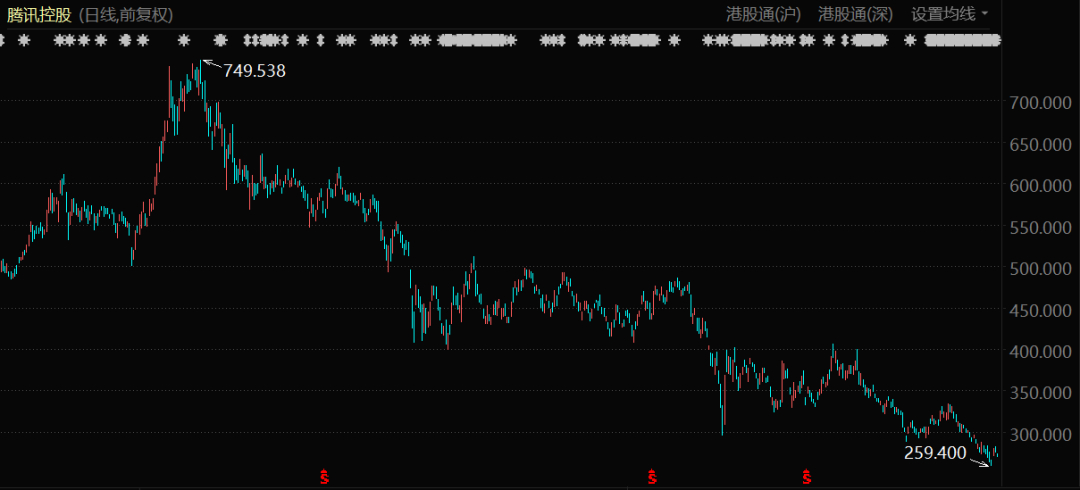
Task: Click the dense event marker cluster at far right
Action: (x=962, y=41)
